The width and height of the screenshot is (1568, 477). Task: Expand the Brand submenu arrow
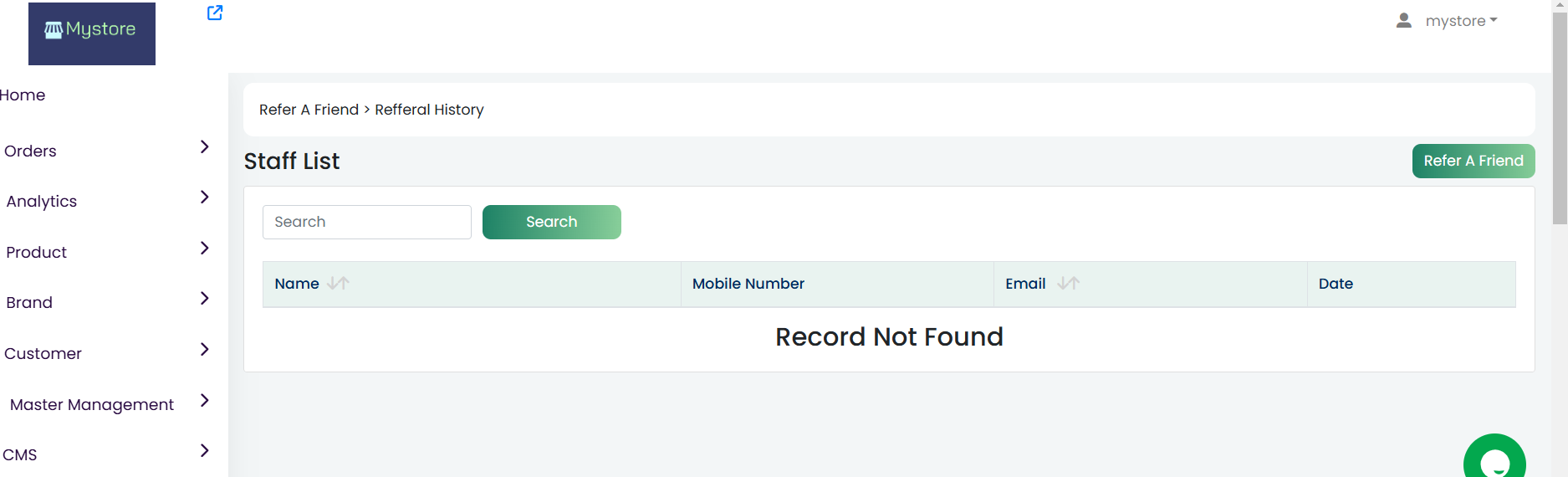tap(205, 298)
